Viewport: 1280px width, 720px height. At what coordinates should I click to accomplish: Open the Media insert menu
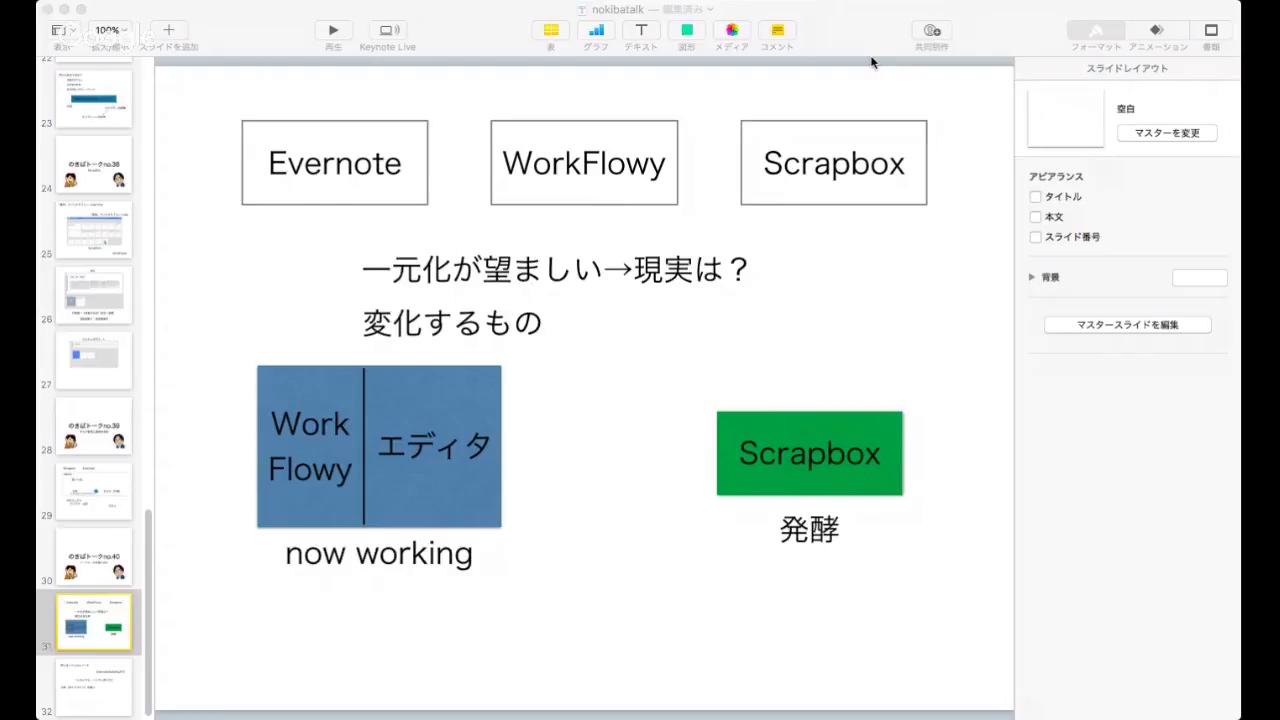coord(732,31)
